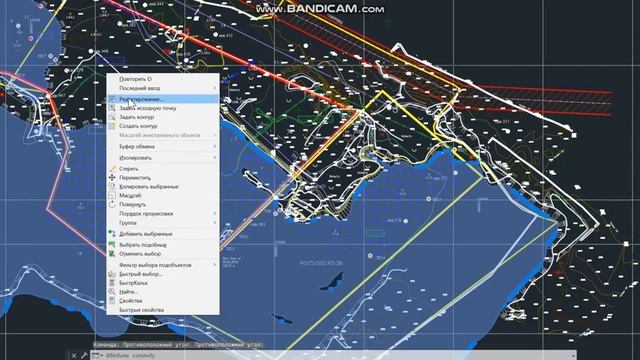Expand the Порядок прорисовки submenu
Screen dimensions: 640x360
click(163, 213)
